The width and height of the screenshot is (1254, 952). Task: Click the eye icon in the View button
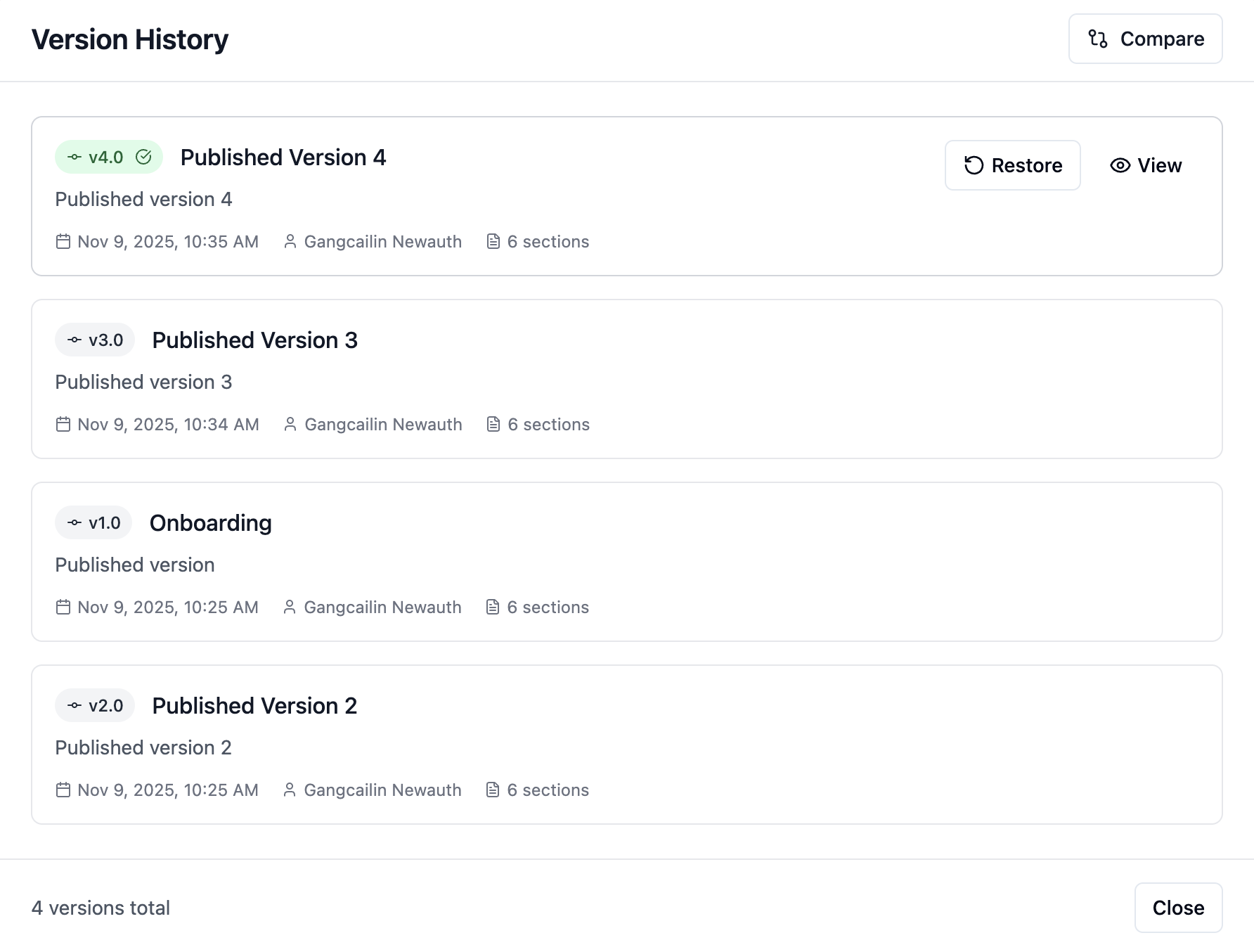[x=1119, y=165]
